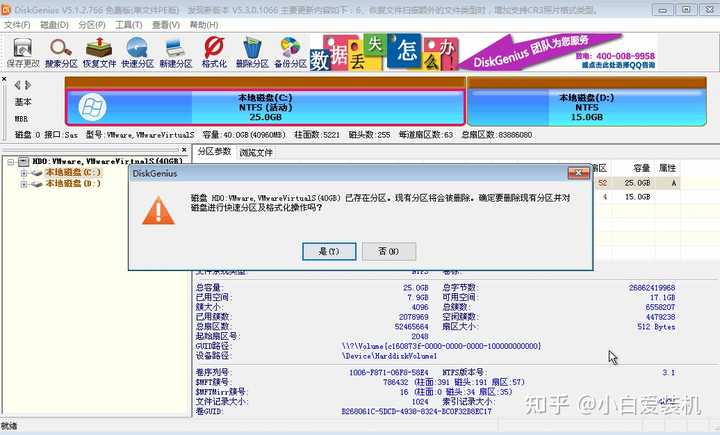The image size is (720, 435).
Task: Click the Backup Partition (备份分区) icon
Action: [290, 53]
